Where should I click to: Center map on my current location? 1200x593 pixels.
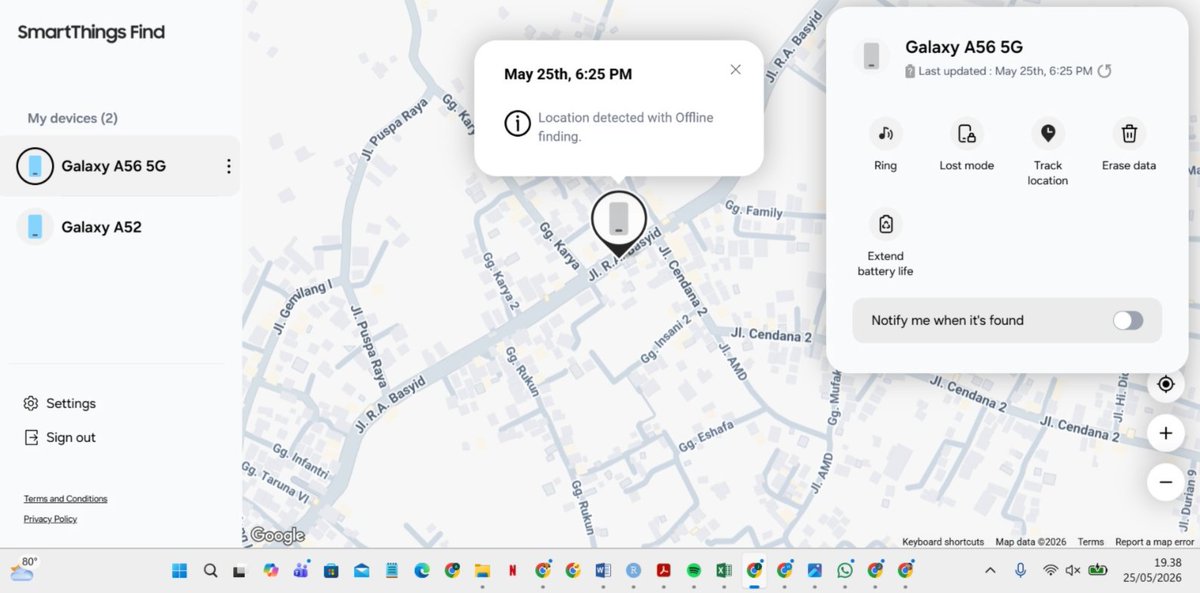[1165, 384]
